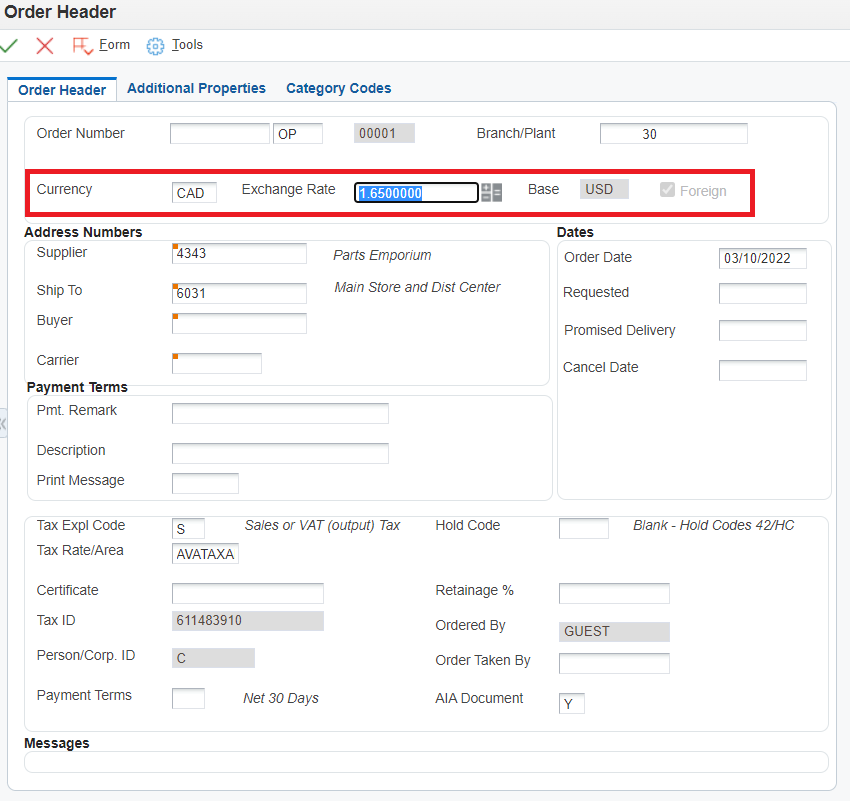The height and width of the screenshot is (801, 850).
Task: Click the green OK checkmark icon
Action: (9, 46)
